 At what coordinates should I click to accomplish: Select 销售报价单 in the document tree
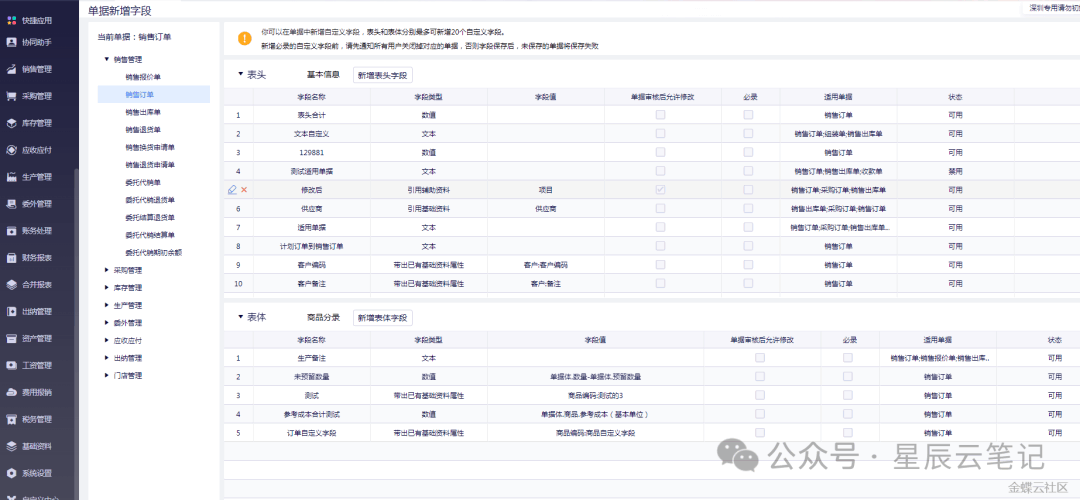(x=146, y=77)
